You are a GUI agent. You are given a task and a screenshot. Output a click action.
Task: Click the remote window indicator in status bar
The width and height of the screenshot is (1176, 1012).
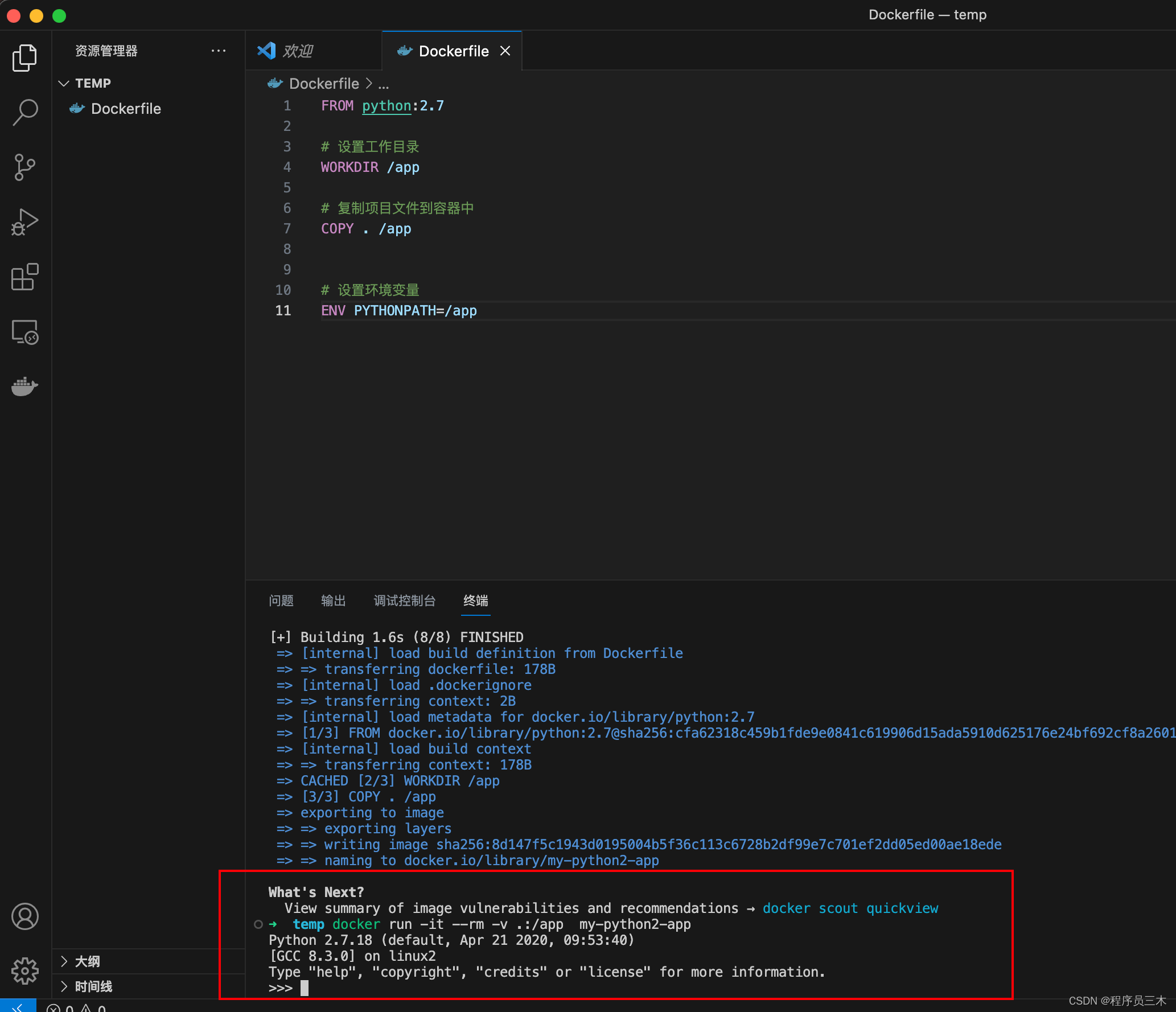pos(18,1006)
